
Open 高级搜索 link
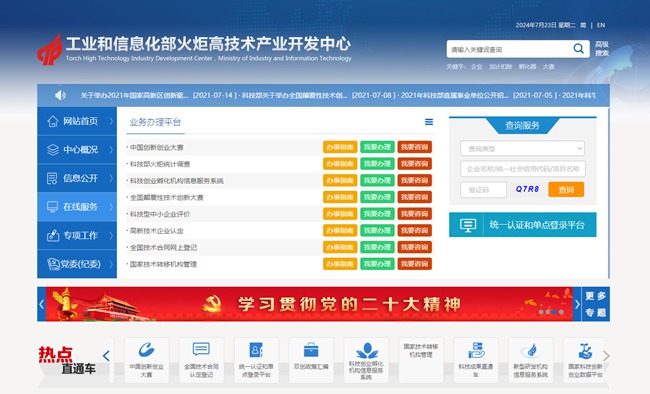pyautogui.click(x=602, y=49)
